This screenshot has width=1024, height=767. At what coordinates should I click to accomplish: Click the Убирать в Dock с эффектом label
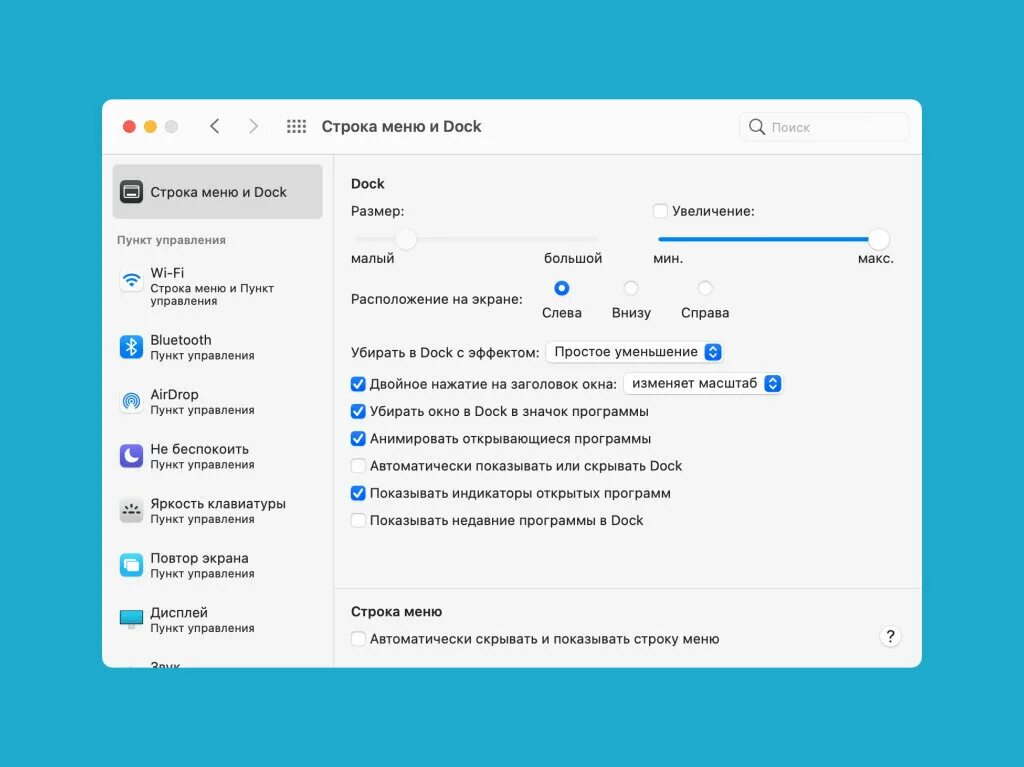[445, 353]
